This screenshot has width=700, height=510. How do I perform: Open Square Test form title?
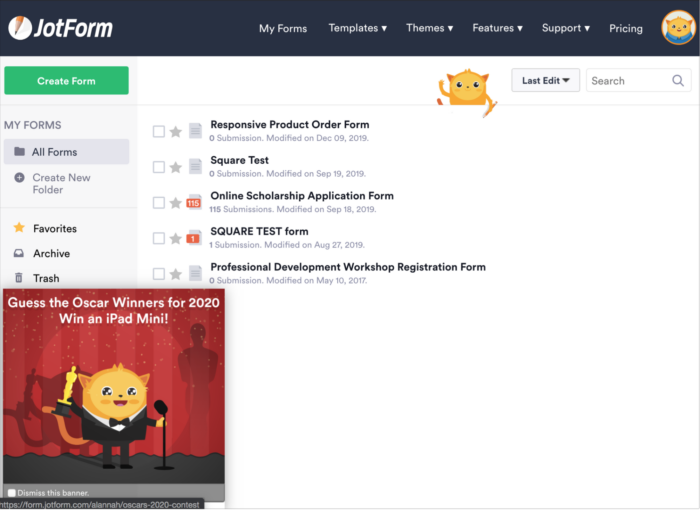tap(239, 160)
